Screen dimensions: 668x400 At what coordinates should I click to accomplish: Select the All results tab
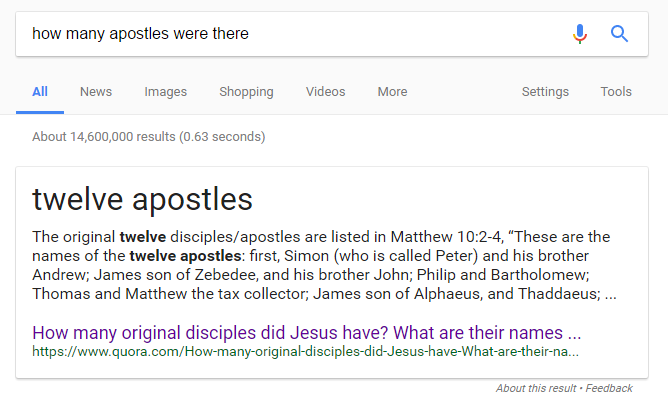click(x=40, y=92)
